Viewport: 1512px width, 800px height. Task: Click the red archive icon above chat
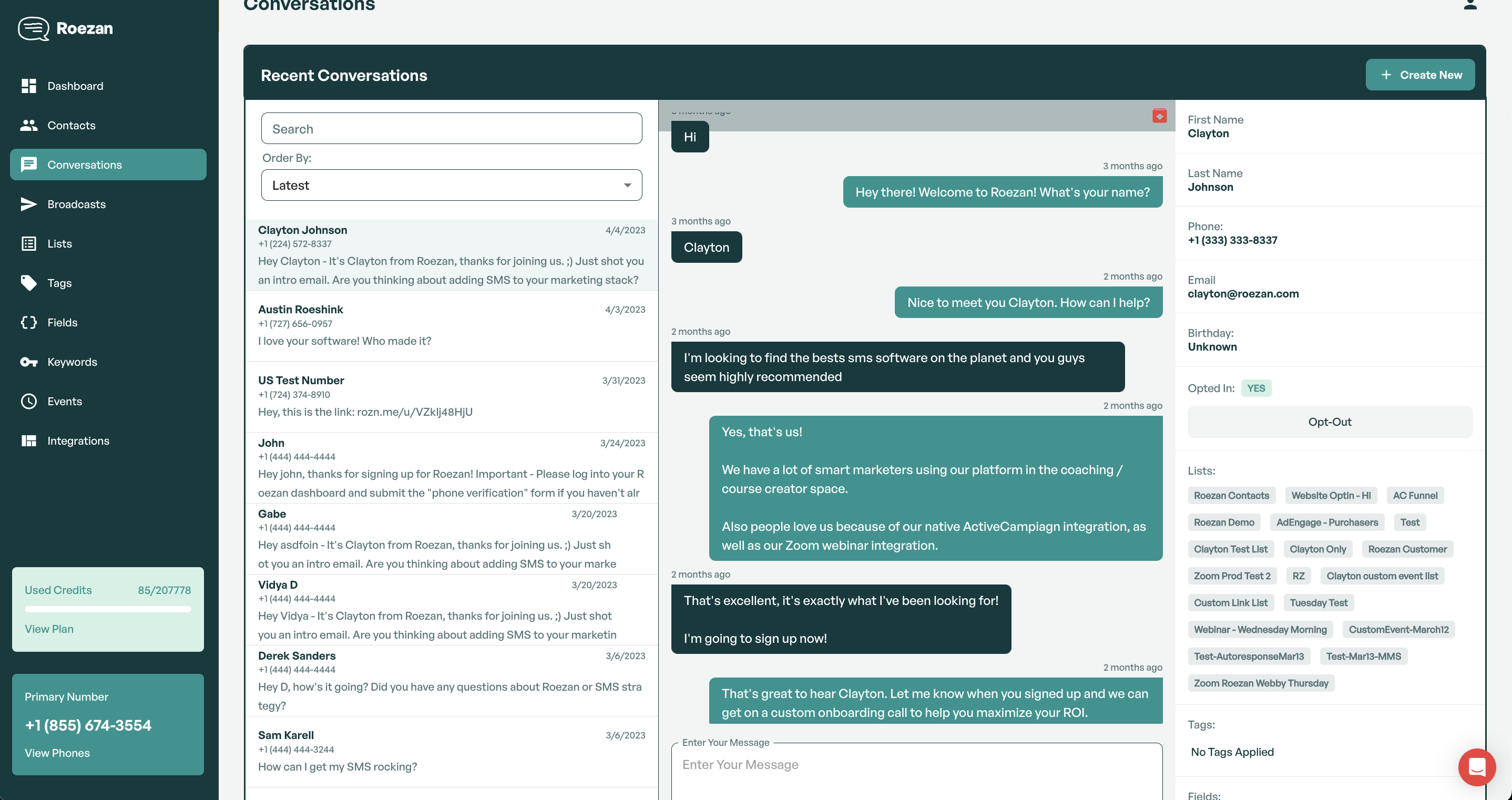click(1159, 116)
